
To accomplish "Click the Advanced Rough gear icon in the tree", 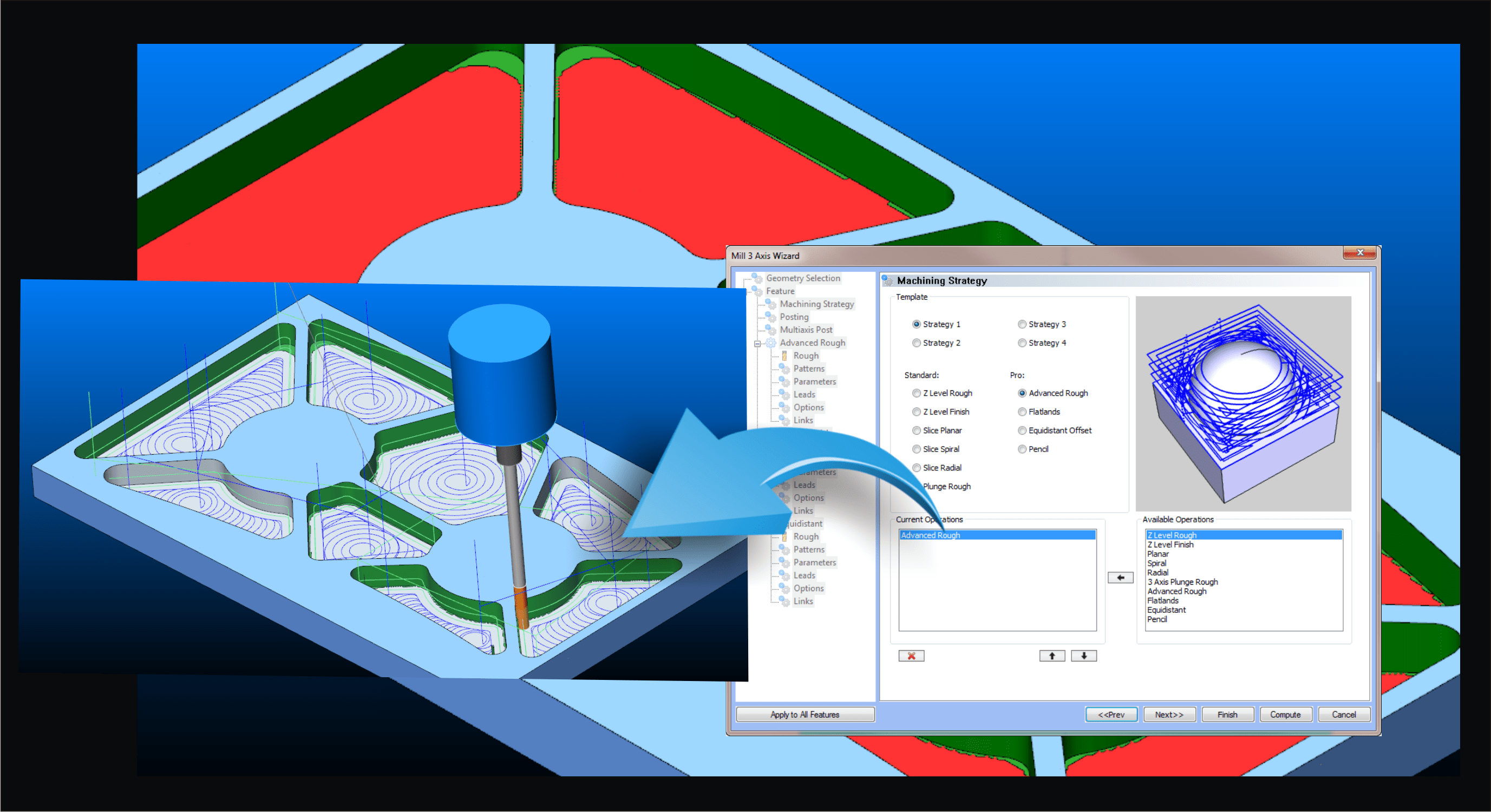I will (771, 343).
